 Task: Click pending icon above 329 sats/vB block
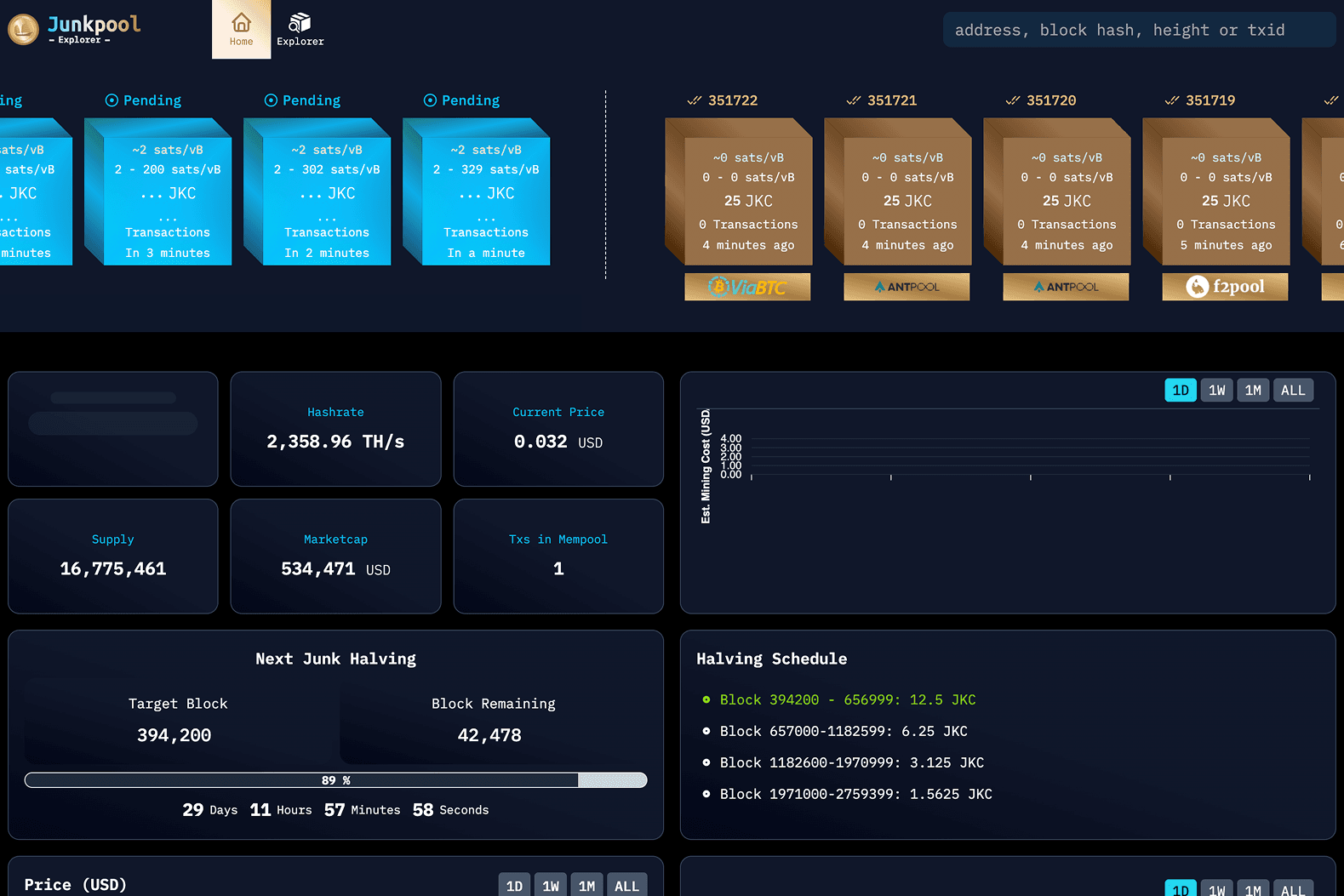click(430, 100)
